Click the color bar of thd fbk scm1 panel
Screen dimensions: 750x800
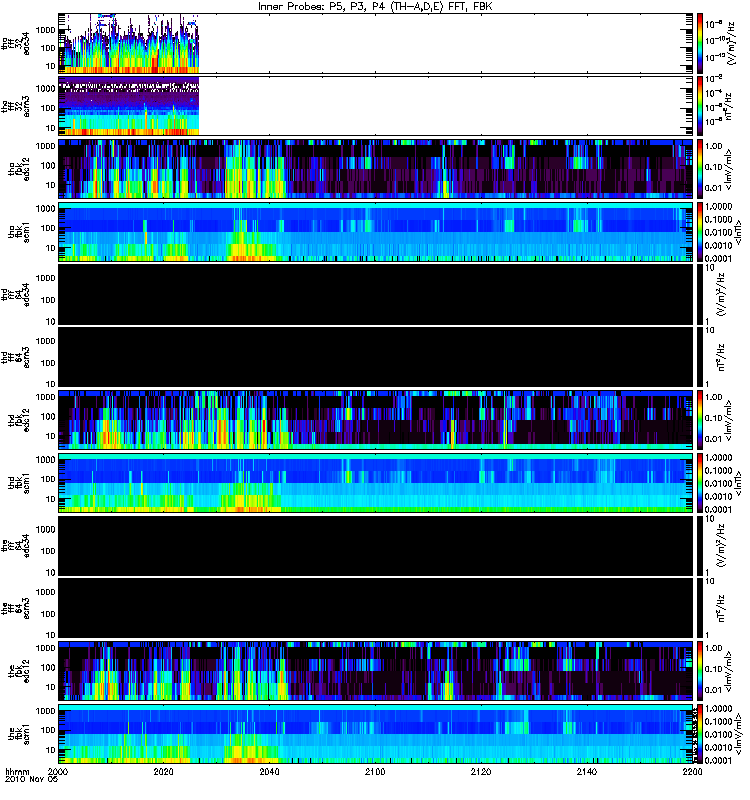[x=700, y=483]
